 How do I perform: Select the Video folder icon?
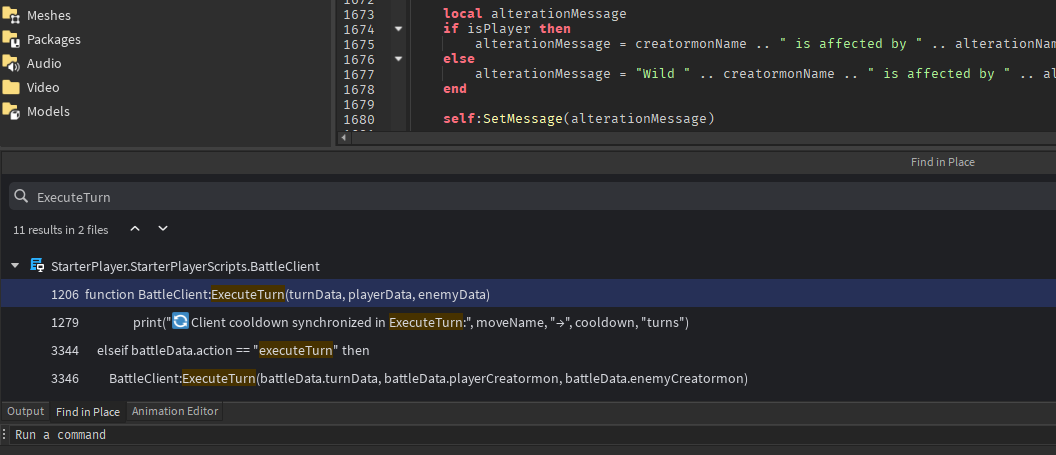coord(11,88)
